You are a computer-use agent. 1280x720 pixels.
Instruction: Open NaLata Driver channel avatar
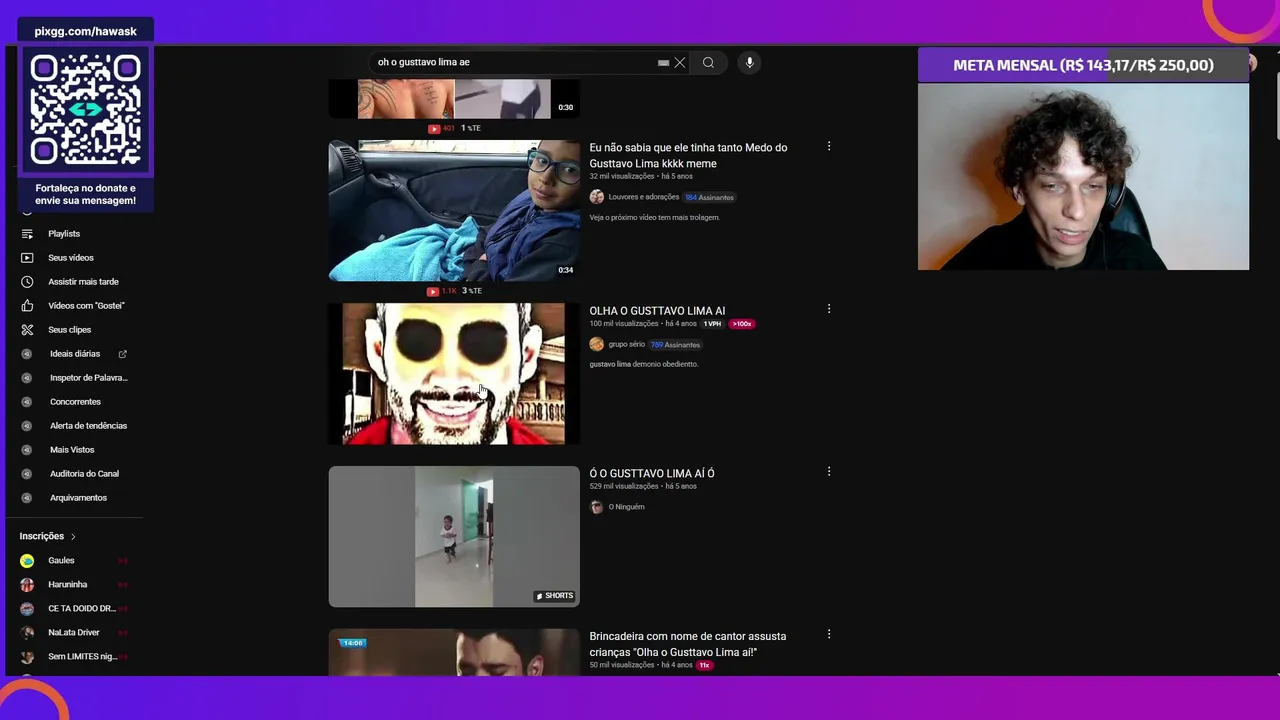pyautogui.click(x=27, y=633)
